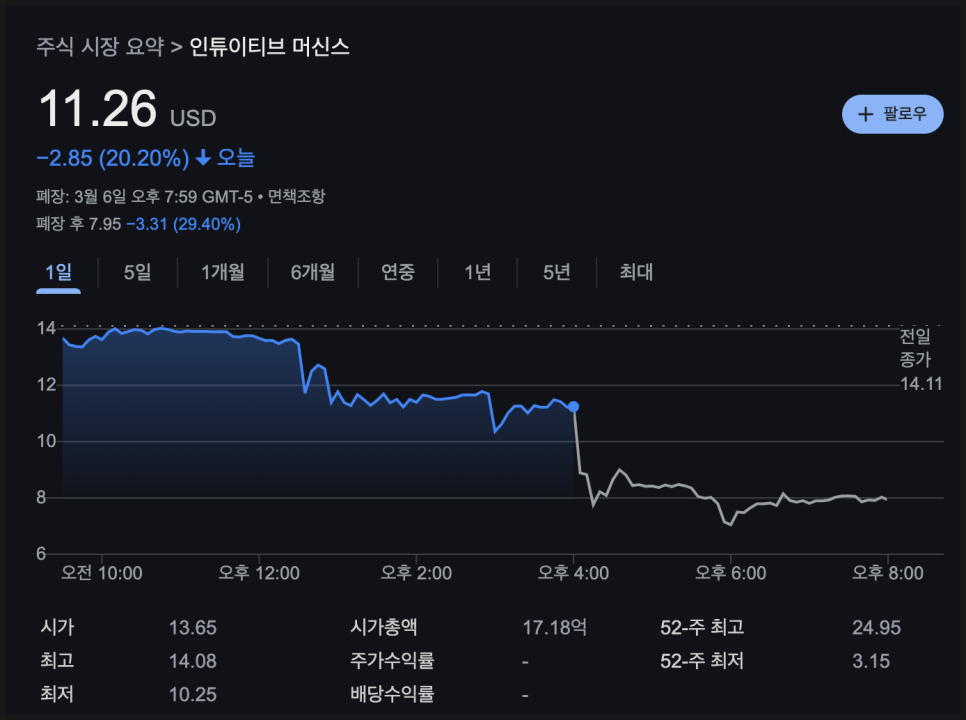Switch to the 5년 chart tab

[x=556, y=272]
